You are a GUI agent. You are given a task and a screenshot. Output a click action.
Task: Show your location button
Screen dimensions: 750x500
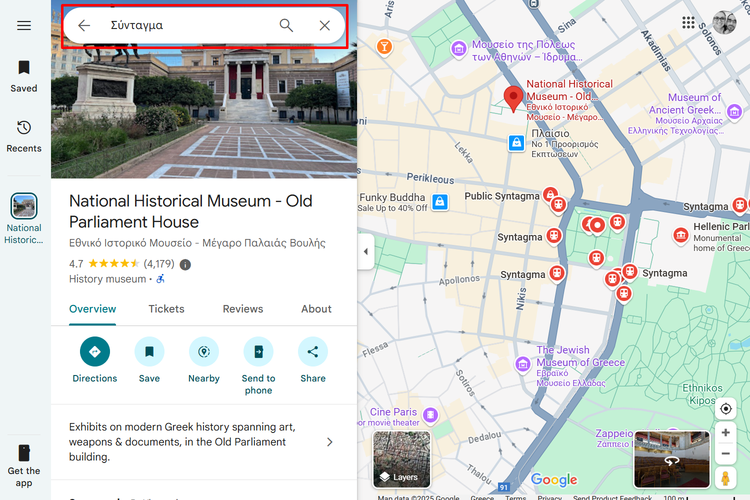[x=726, y=409]
